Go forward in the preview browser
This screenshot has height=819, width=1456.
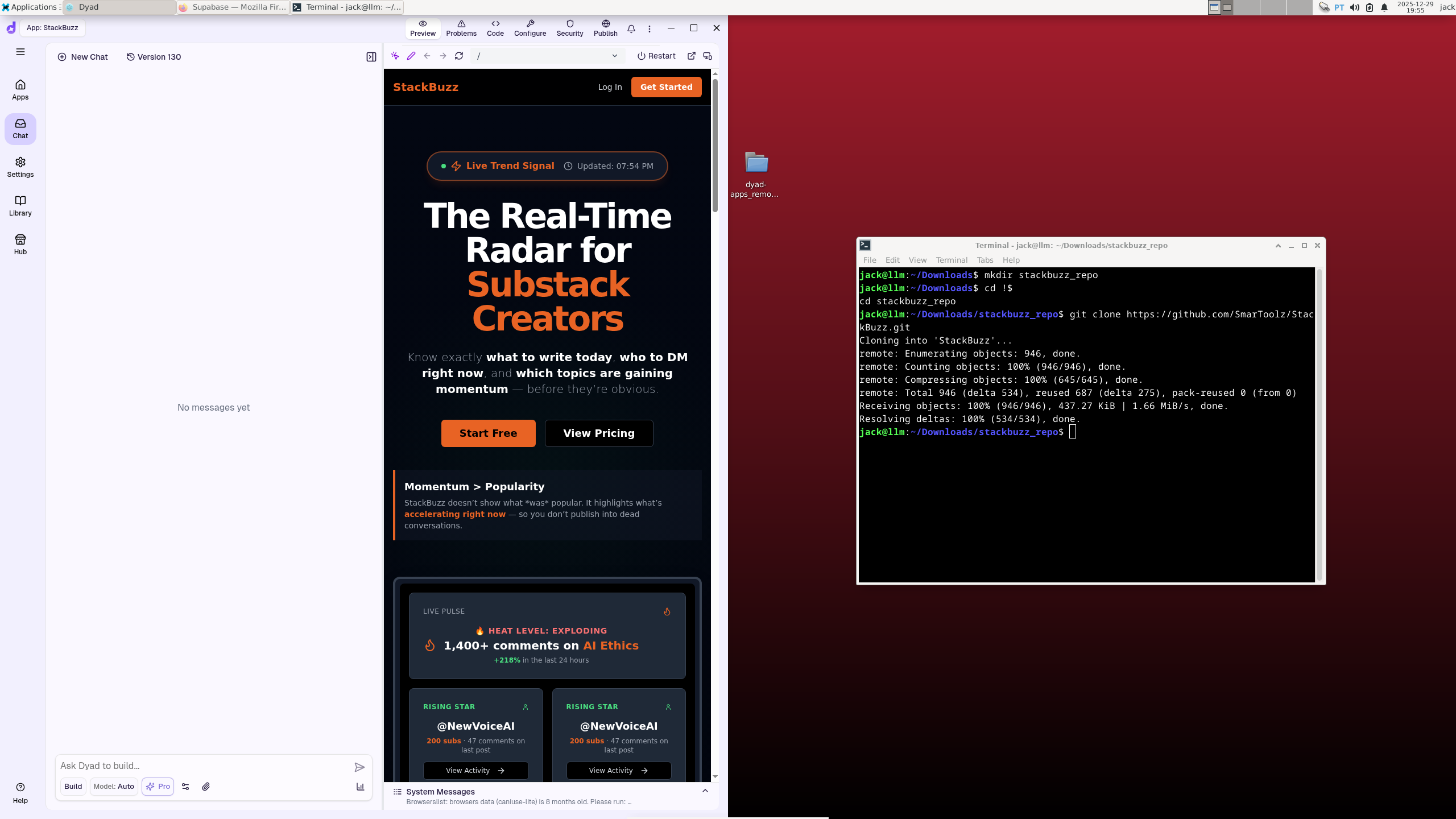(x=443, y=56)
